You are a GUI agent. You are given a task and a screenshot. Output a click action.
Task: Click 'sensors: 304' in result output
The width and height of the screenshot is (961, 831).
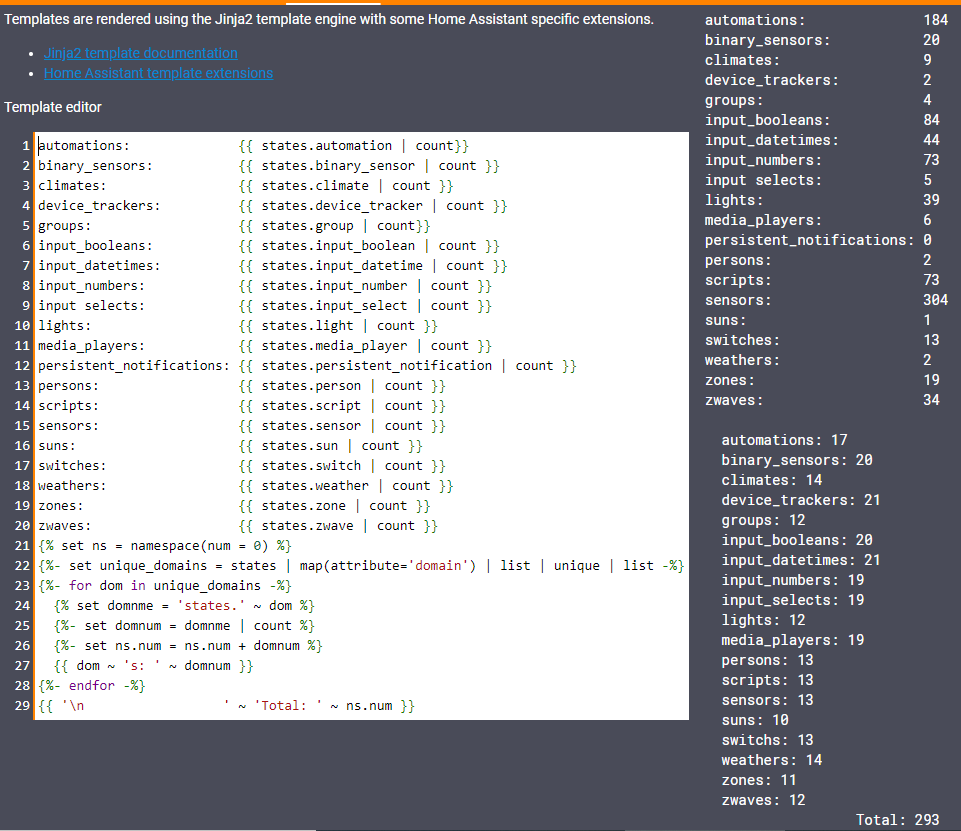coord(826,300)
